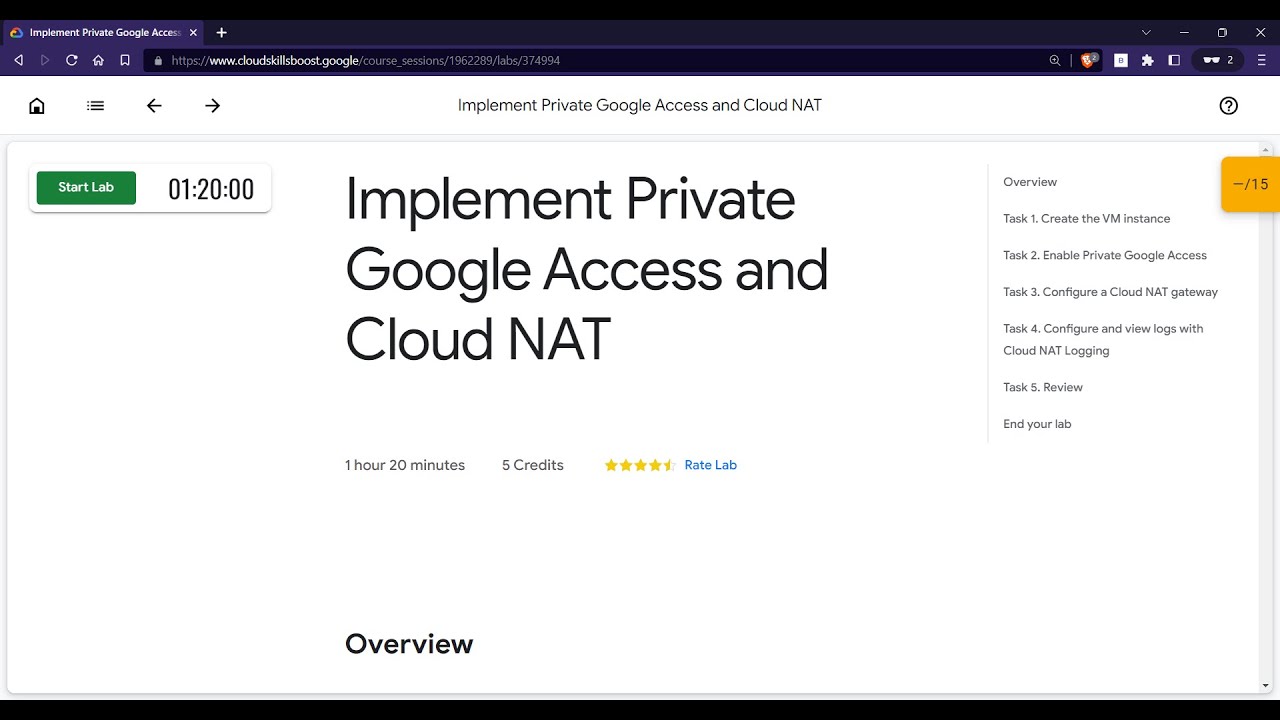Image resolution: width=1280 pixels, height=720 pixels.
Task: Bookmark this page
Action: pos(125,60)
